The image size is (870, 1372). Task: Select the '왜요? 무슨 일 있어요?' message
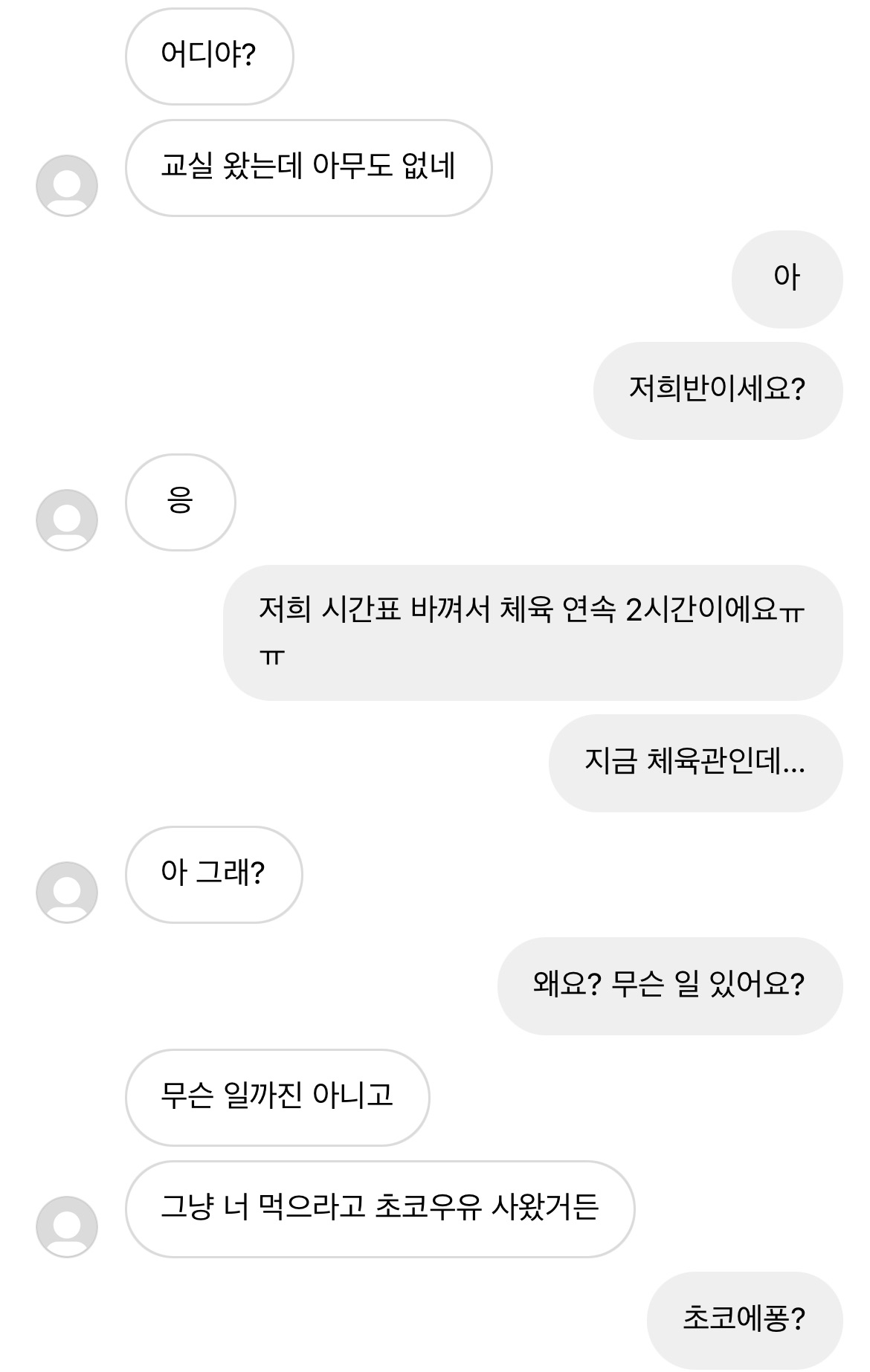point(669,986)
